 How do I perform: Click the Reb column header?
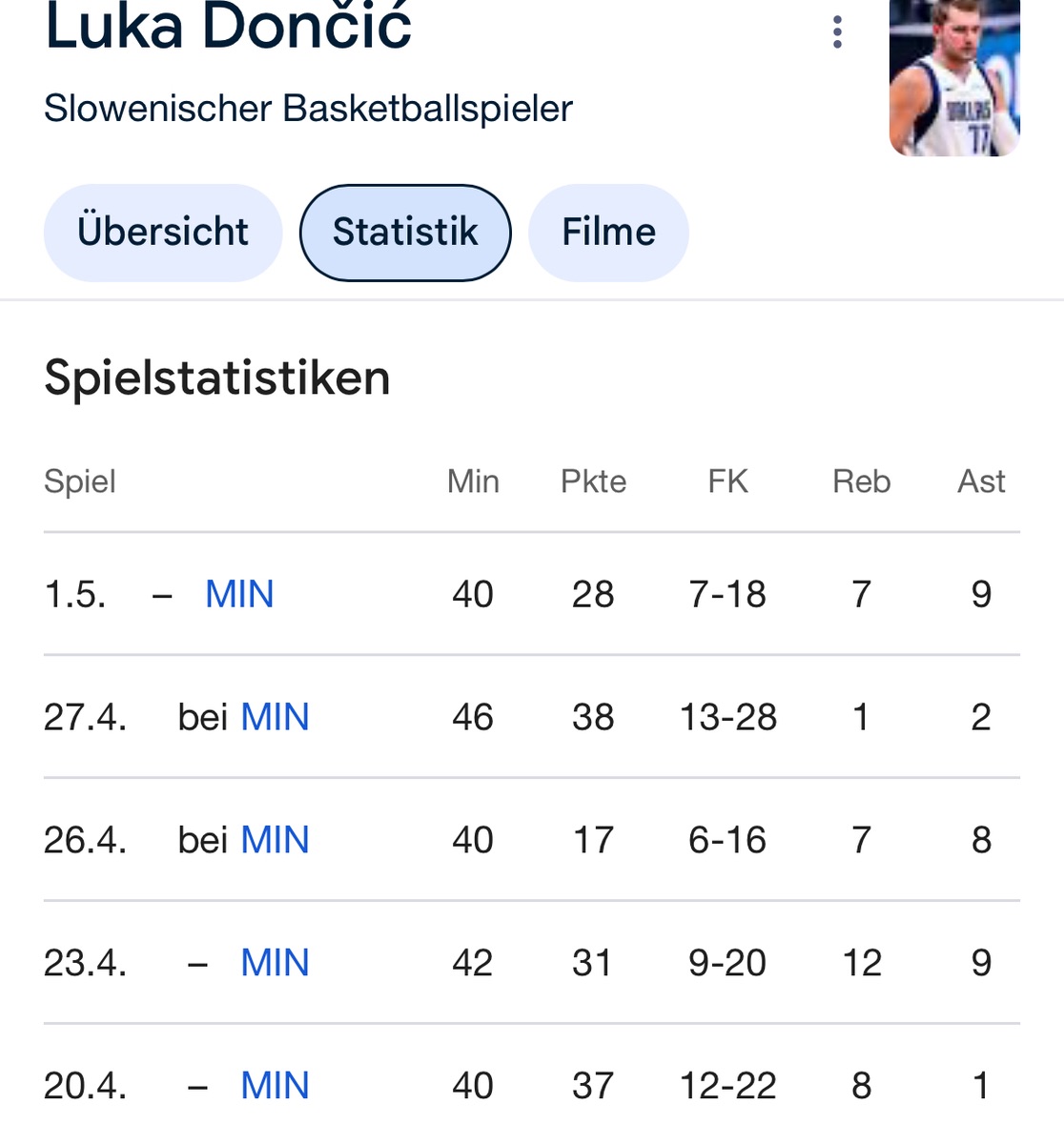click(861, 481)
